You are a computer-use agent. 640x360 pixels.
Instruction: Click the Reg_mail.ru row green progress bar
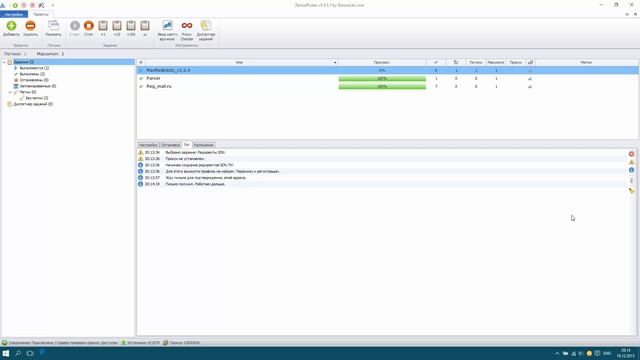tap(382, 87)
